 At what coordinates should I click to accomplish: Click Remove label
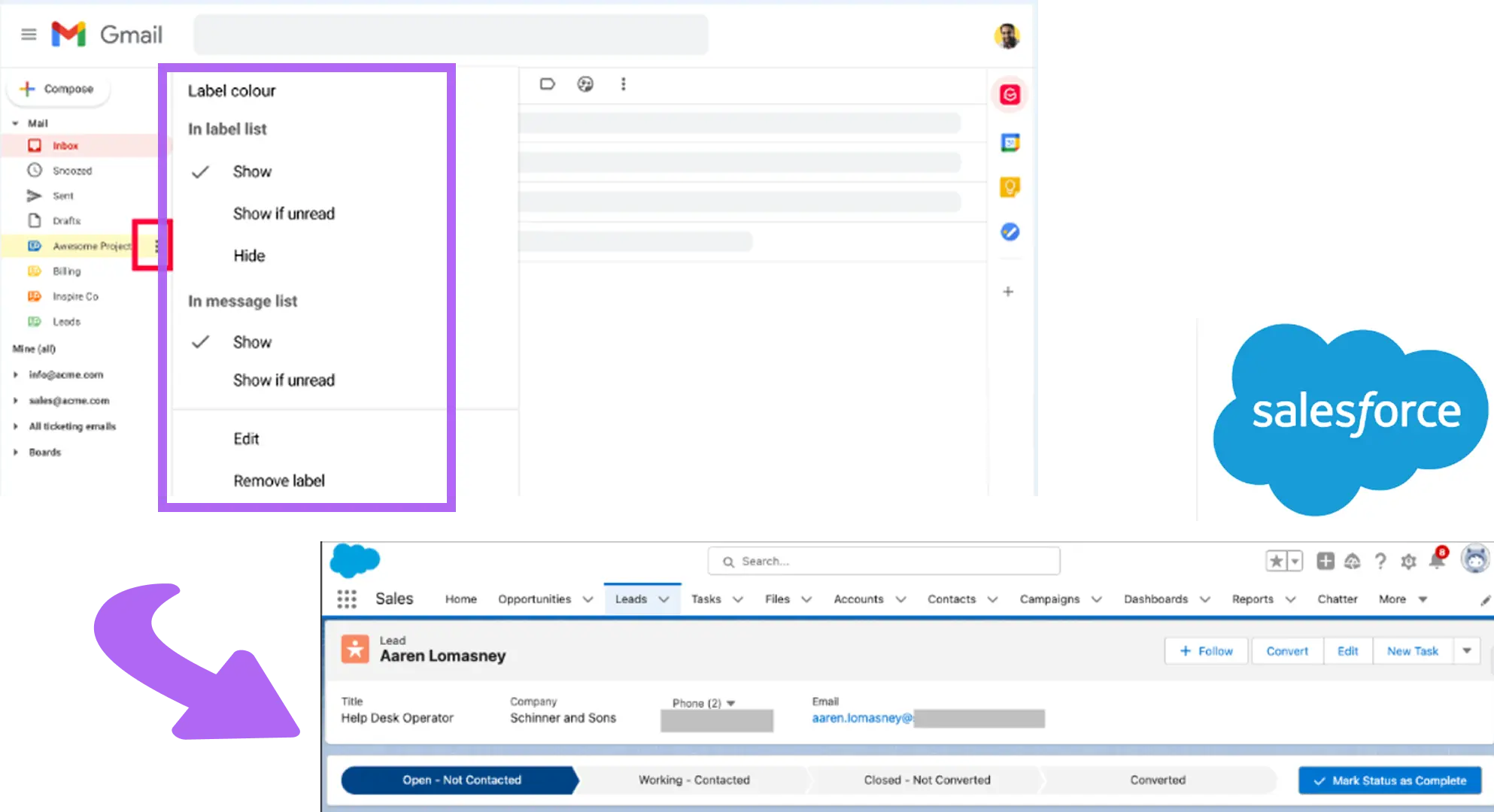click(x=279, y=481)
